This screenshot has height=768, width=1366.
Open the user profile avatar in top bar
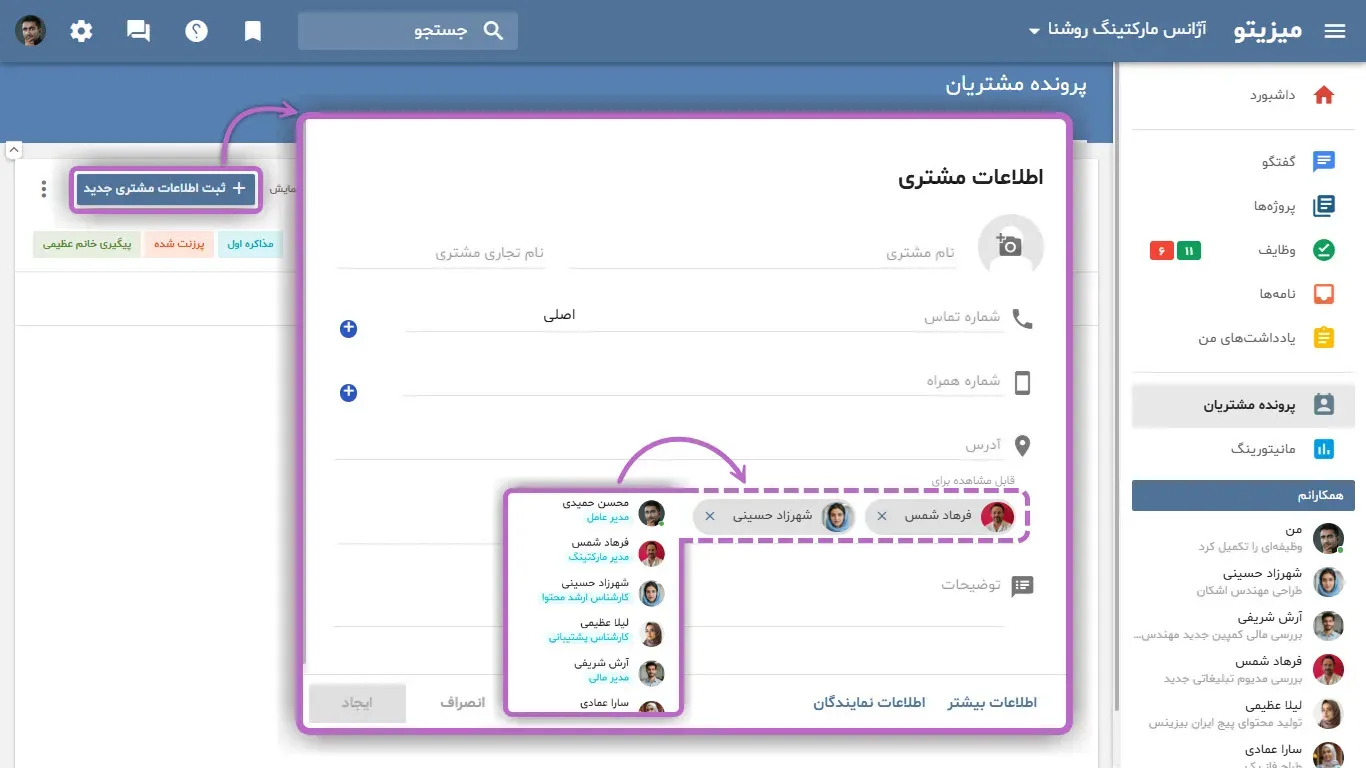tap(31, 31)
